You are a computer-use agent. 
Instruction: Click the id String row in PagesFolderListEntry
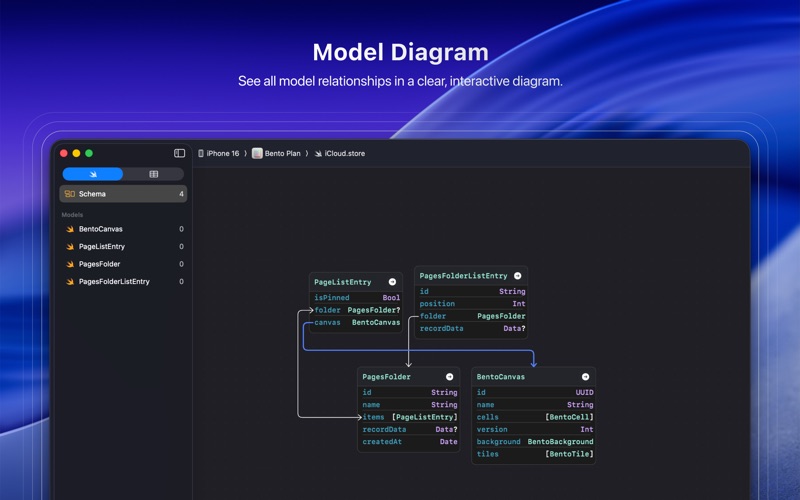pyautogui.click(x=471, y=291)
